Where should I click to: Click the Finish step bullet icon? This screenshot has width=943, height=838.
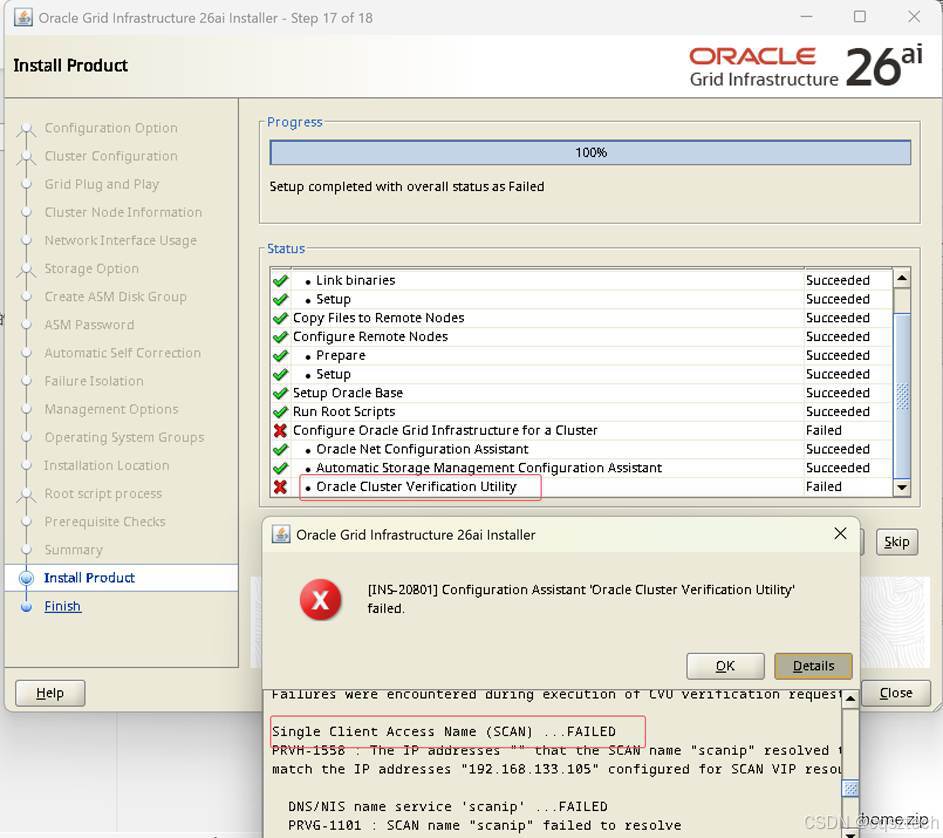point(26,606)
